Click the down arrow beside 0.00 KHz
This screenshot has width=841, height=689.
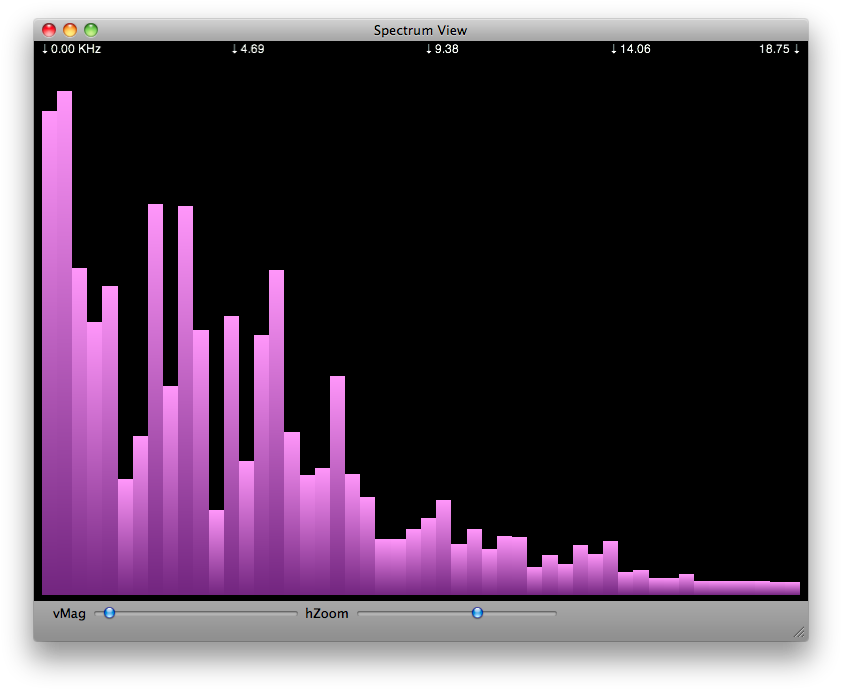point(45,47)
